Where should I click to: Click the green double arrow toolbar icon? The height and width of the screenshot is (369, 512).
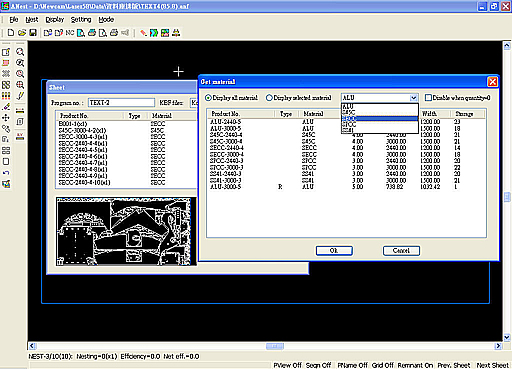pyautogui.click(x=154, y=33)
